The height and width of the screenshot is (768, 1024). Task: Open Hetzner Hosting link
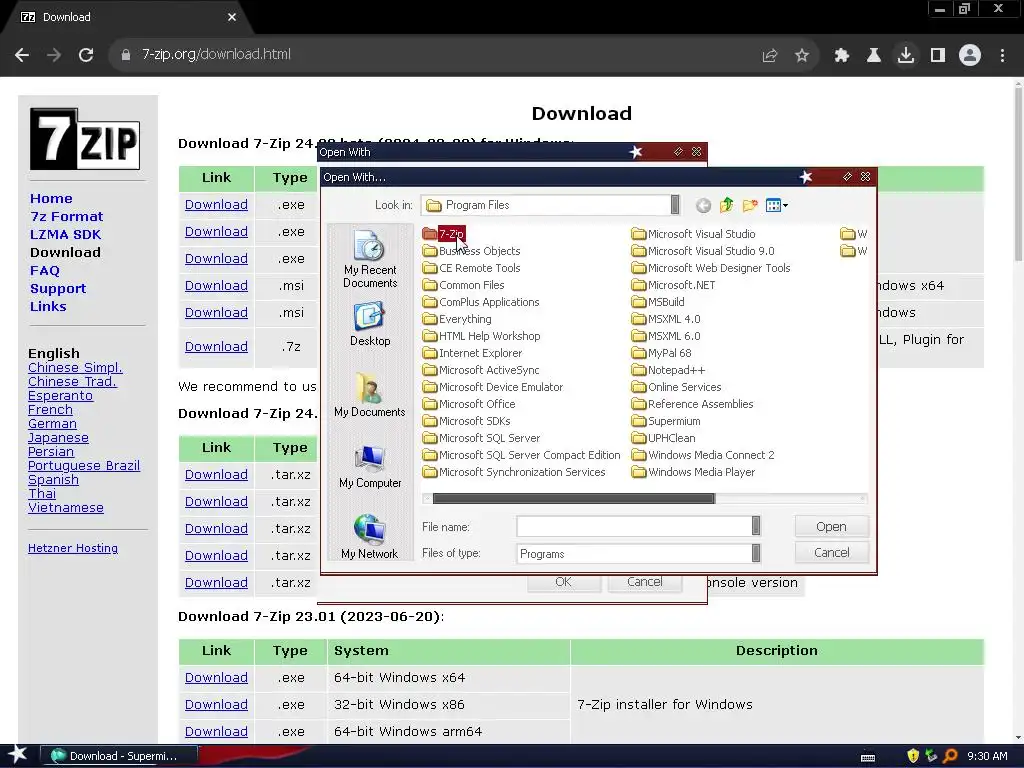coord(72,548)
